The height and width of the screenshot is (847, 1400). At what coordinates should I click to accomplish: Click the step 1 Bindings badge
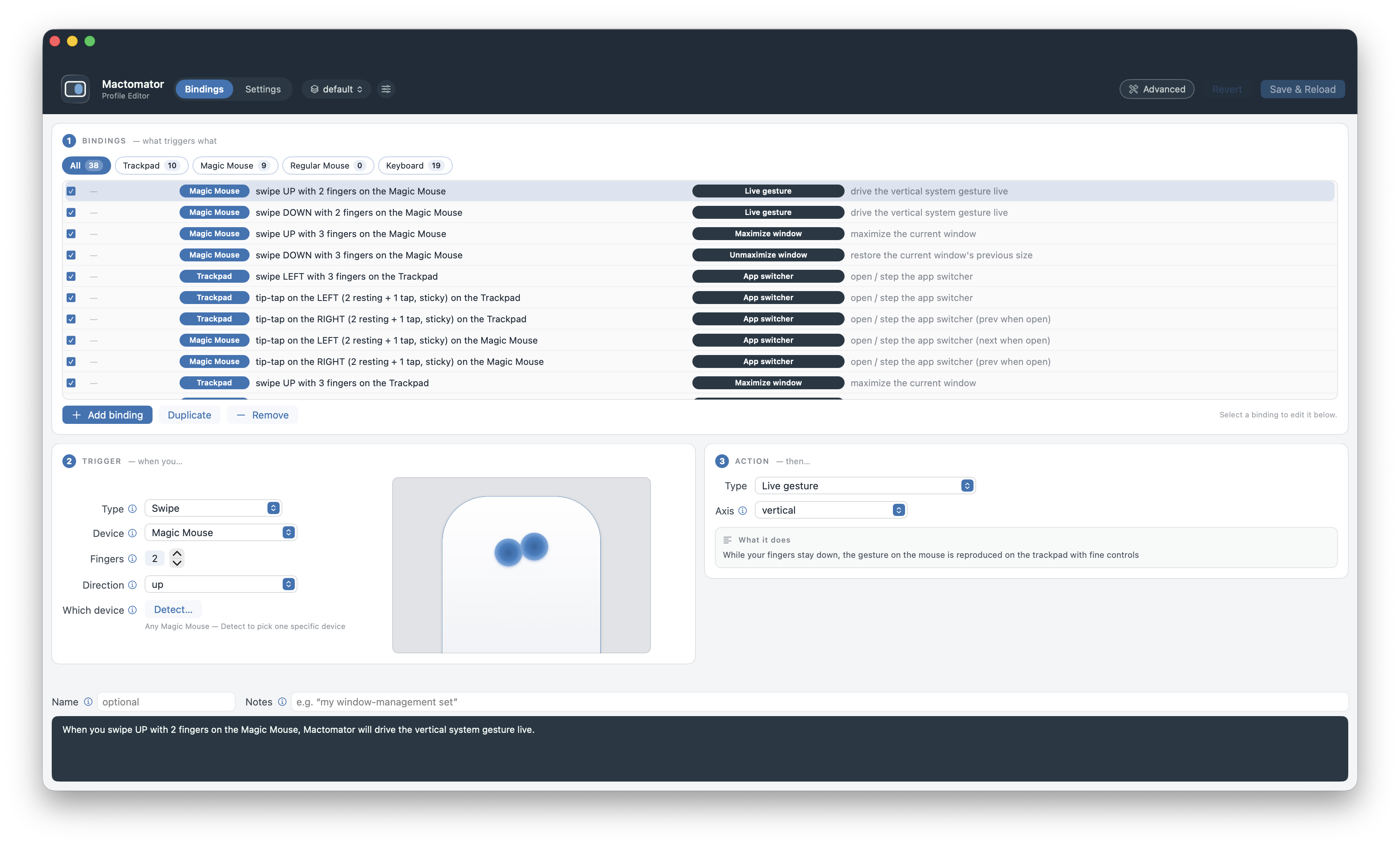69,140
